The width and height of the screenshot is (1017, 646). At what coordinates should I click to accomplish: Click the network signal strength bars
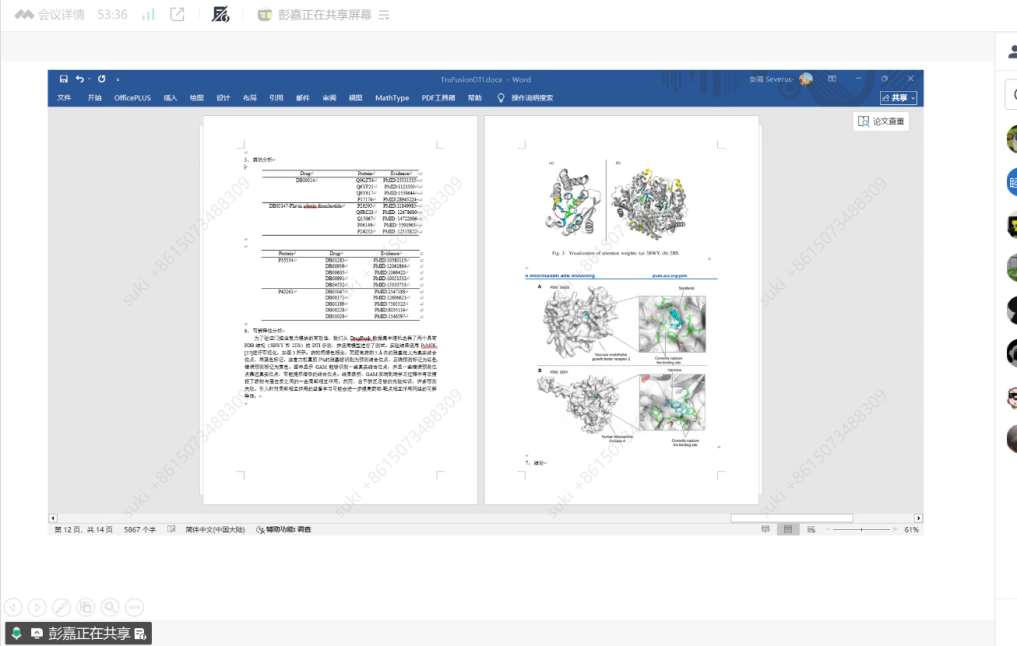(148, 15)
